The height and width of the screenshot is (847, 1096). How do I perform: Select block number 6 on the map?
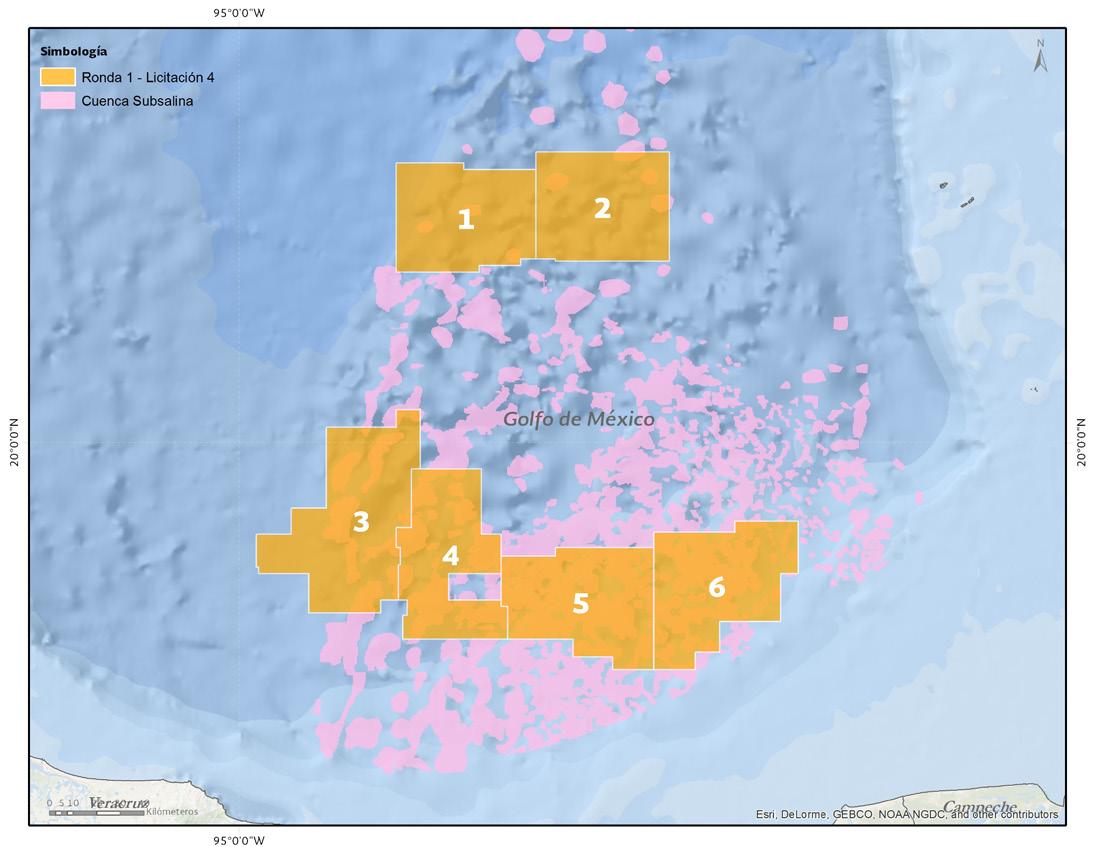716,588
